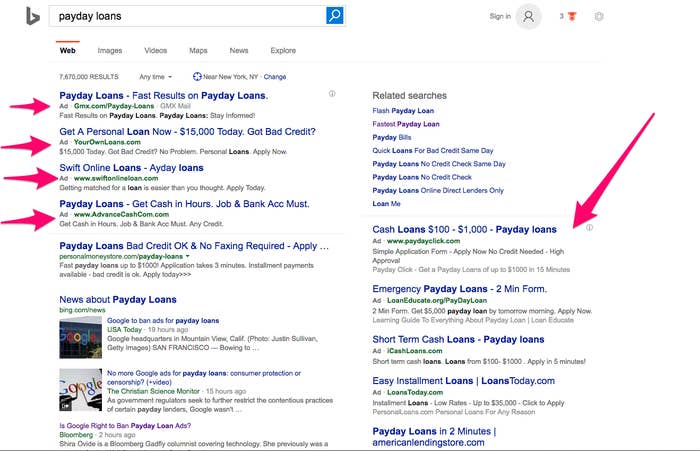Click the Sign in link

click(x=500, y=17)
